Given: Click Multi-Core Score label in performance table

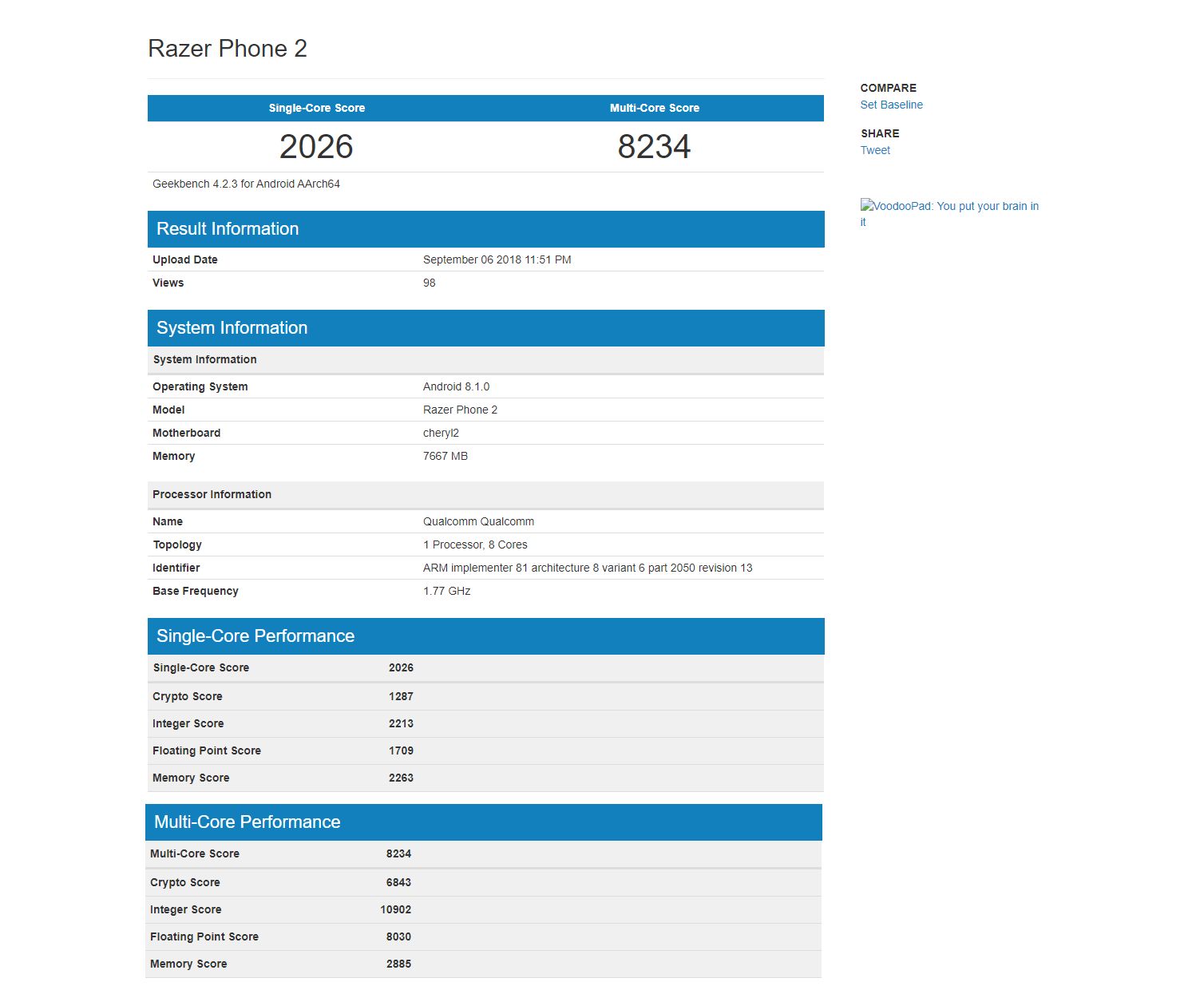Looking at the screenshot, I should [x=195, y=853].
